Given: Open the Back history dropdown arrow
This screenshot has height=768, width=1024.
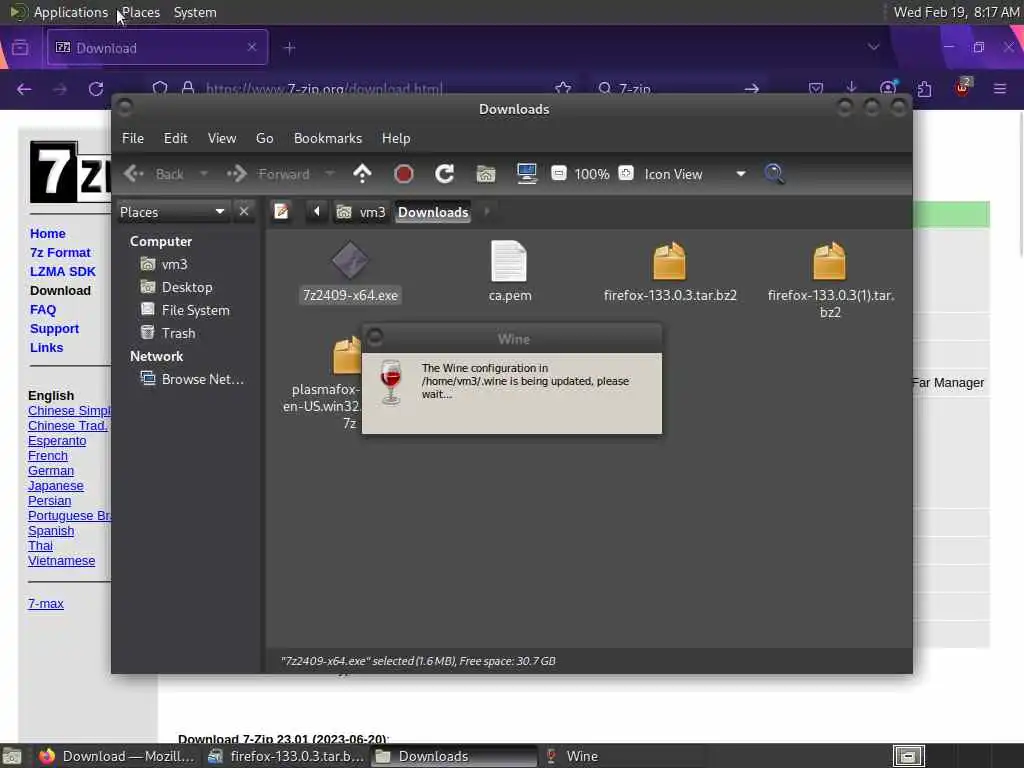Looking at the screenshot, I should point(203,174).
